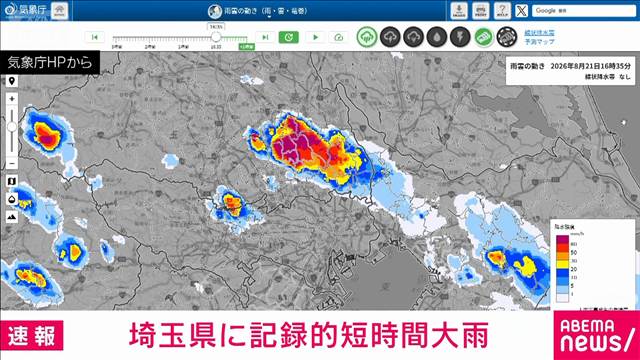
Task: Open the playback speed gauge control
Action: [x=338, y=37]
